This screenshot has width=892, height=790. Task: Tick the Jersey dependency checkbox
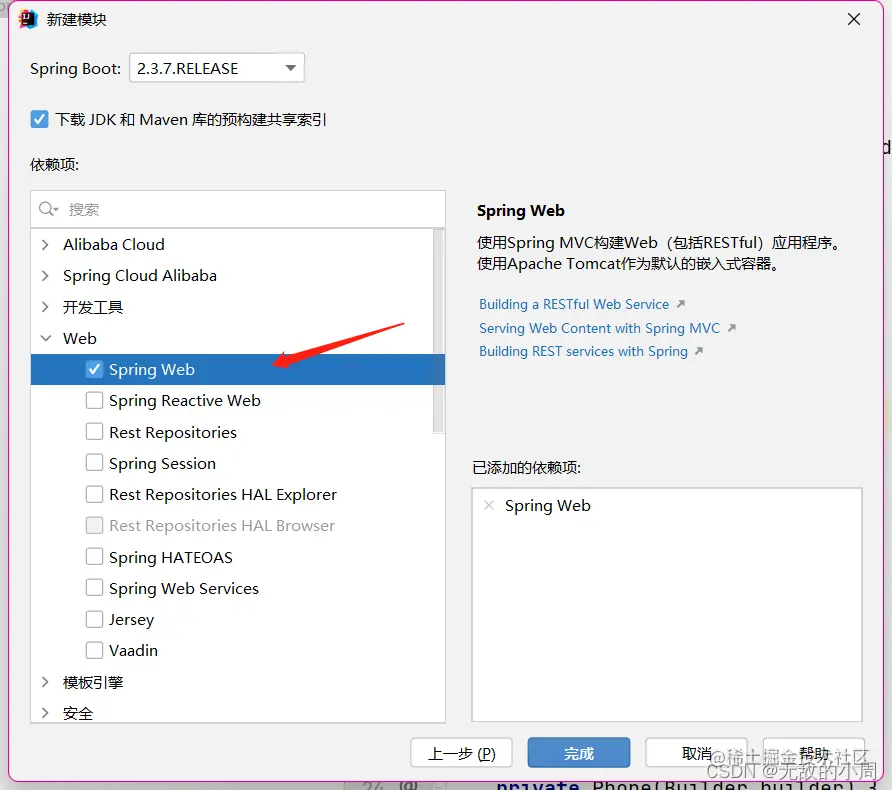pos(94,619)
